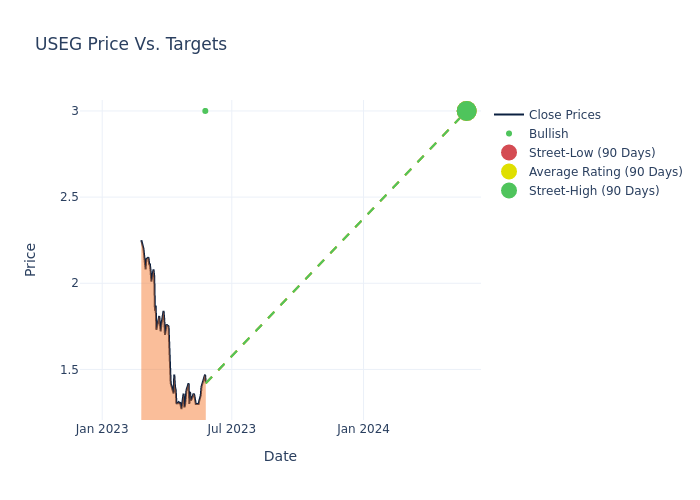The width and height of the screenshot is (700, 500).
Task: Click the green Street-High legend marker
Action: tap(508, 191)
